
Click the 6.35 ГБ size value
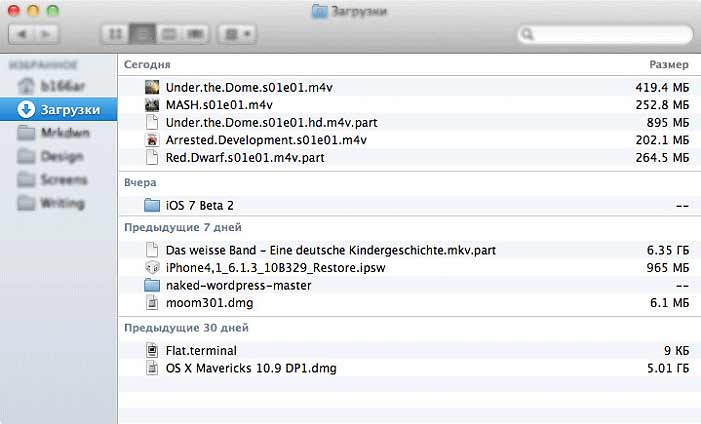668,250
